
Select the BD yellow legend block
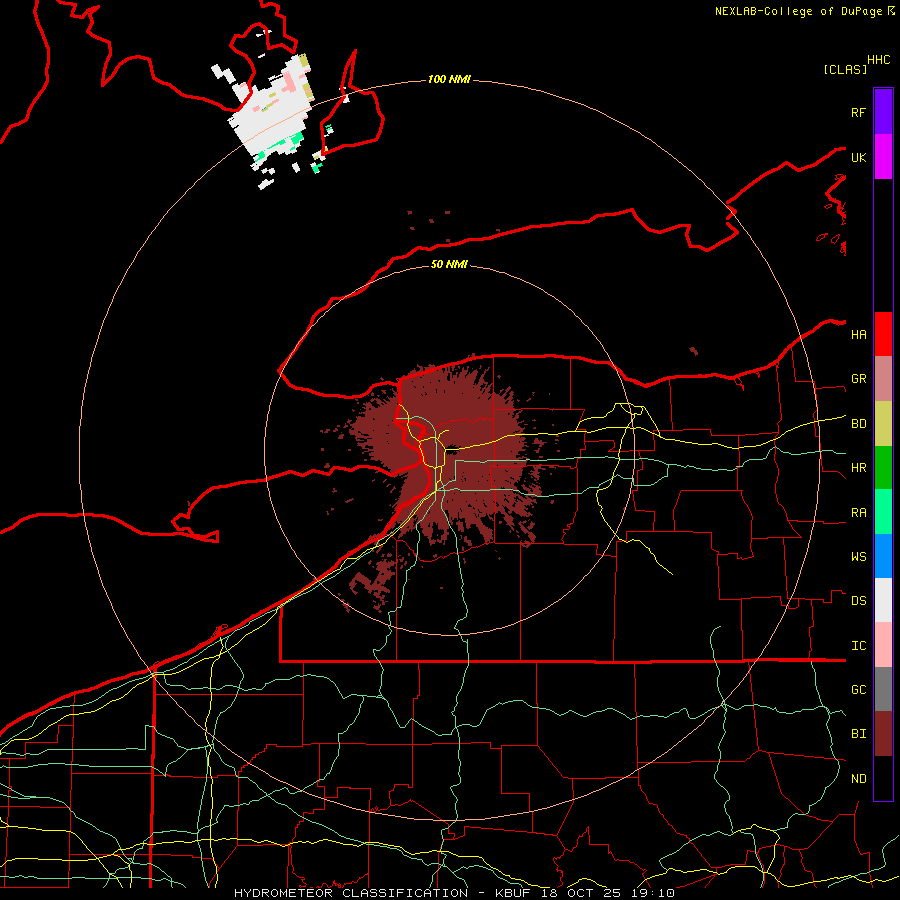tap(883, 424)
